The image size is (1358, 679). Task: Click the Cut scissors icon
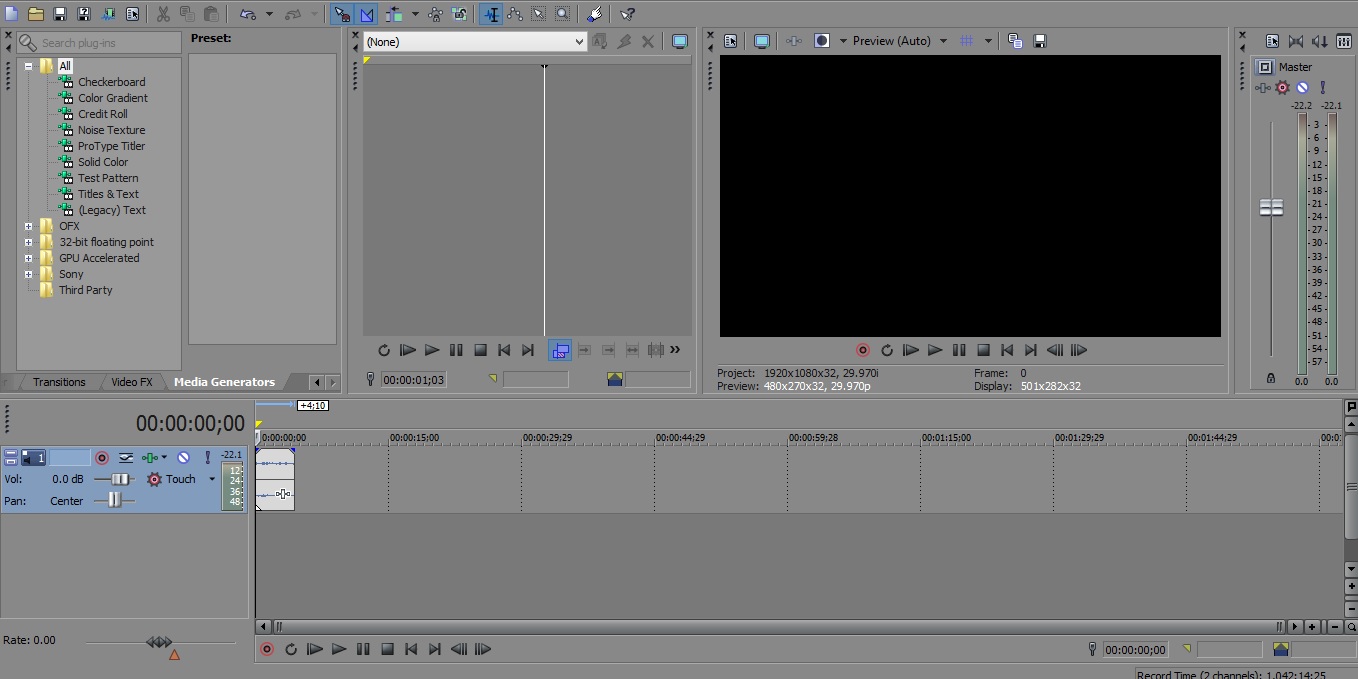(x=163, y=14)
